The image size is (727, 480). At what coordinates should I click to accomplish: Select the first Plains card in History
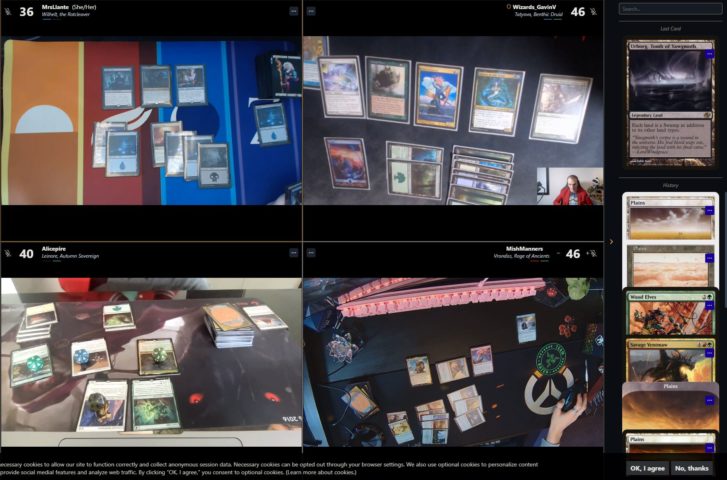670,218
